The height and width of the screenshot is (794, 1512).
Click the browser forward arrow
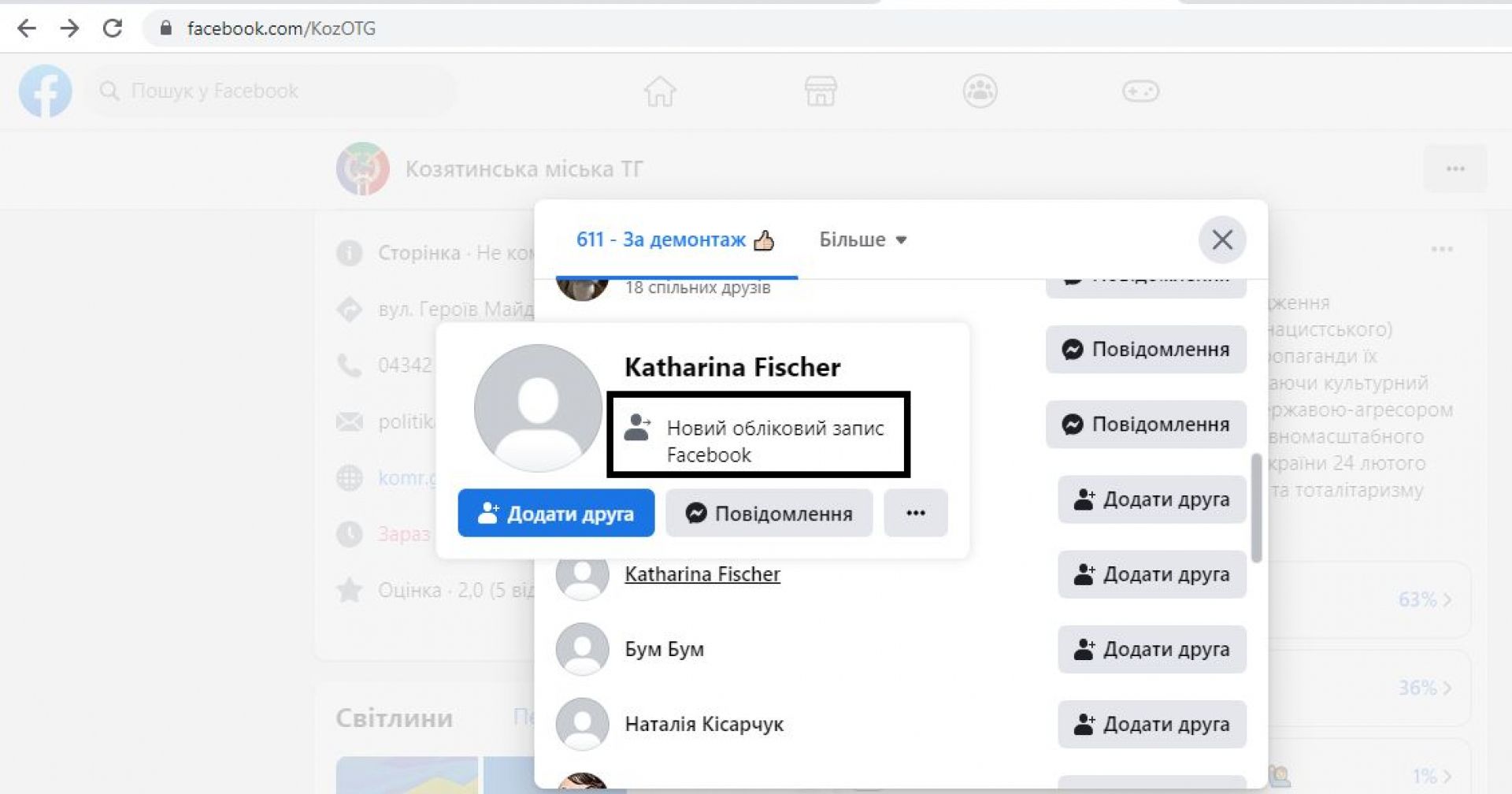tap(69, 28)
